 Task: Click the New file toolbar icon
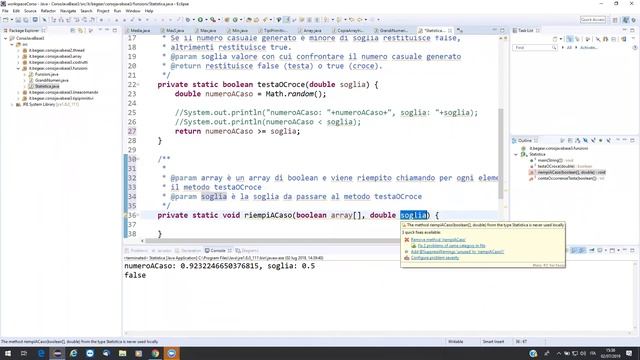5,20
